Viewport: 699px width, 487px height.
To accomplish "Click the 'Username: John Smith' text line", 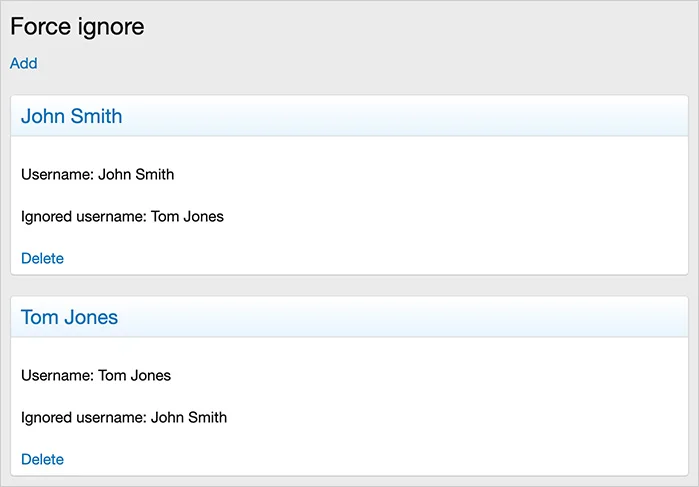I will tap(97, 174).
